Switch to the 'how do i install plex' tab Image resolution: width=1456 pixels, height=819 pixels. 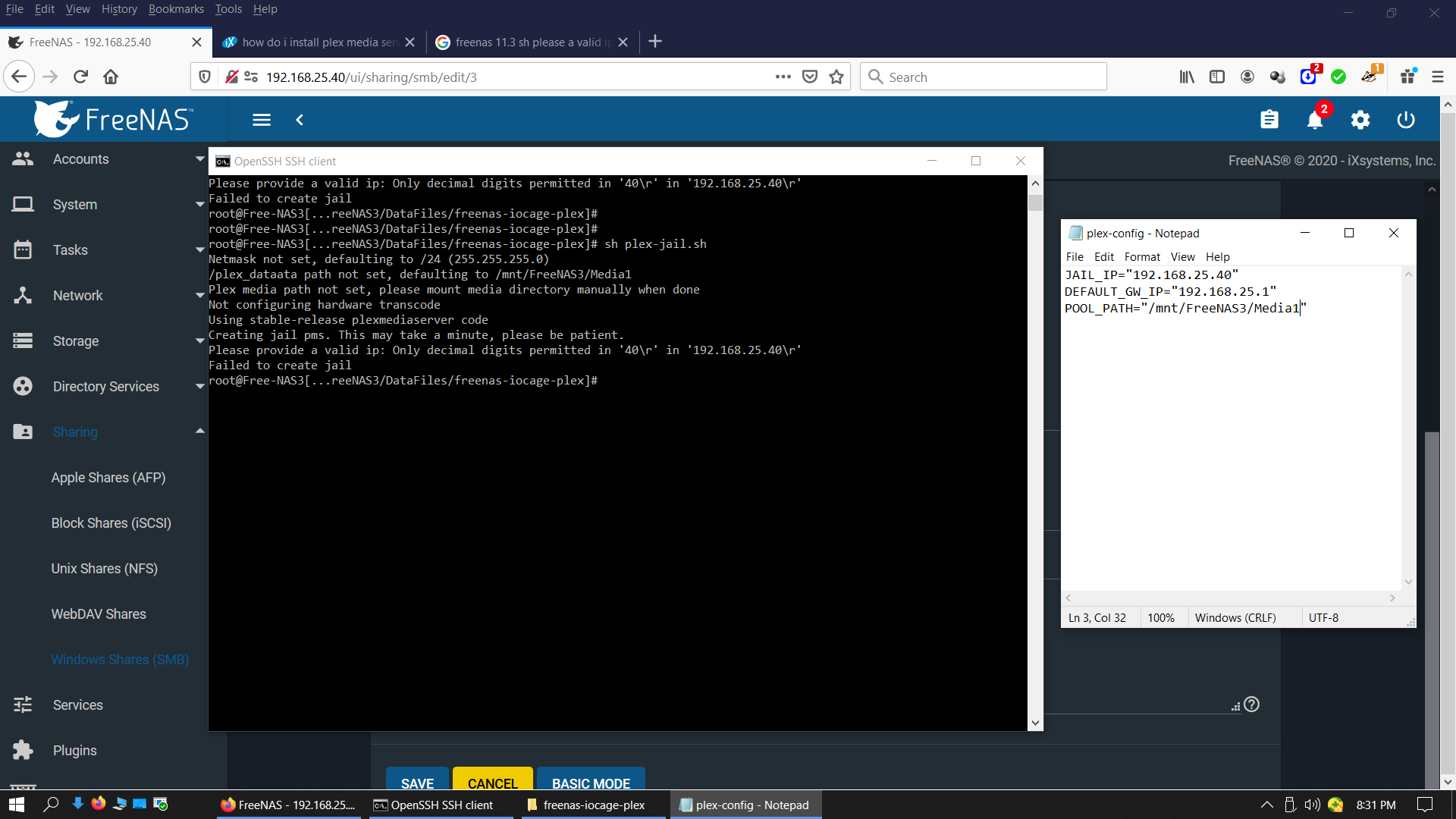[318, 42]
